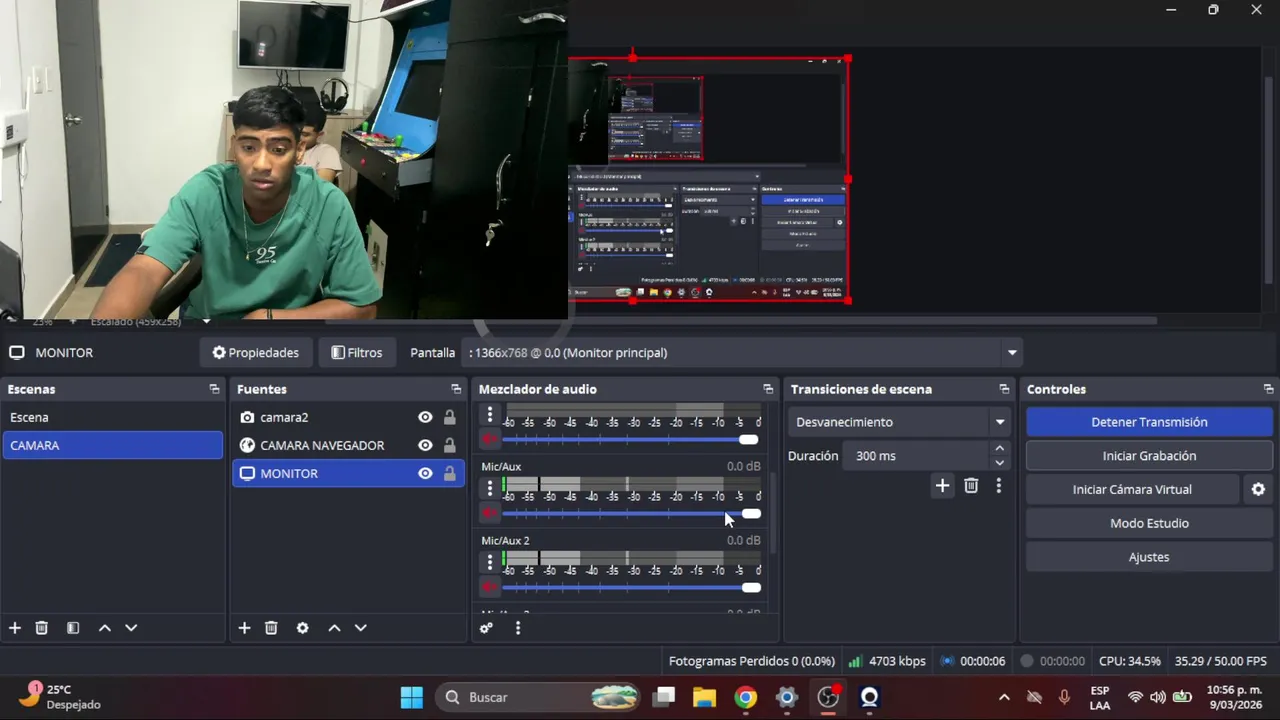Open the Windows Start menu
The height and width of the screenshot is (720, 1280).
tap(412, 697)
